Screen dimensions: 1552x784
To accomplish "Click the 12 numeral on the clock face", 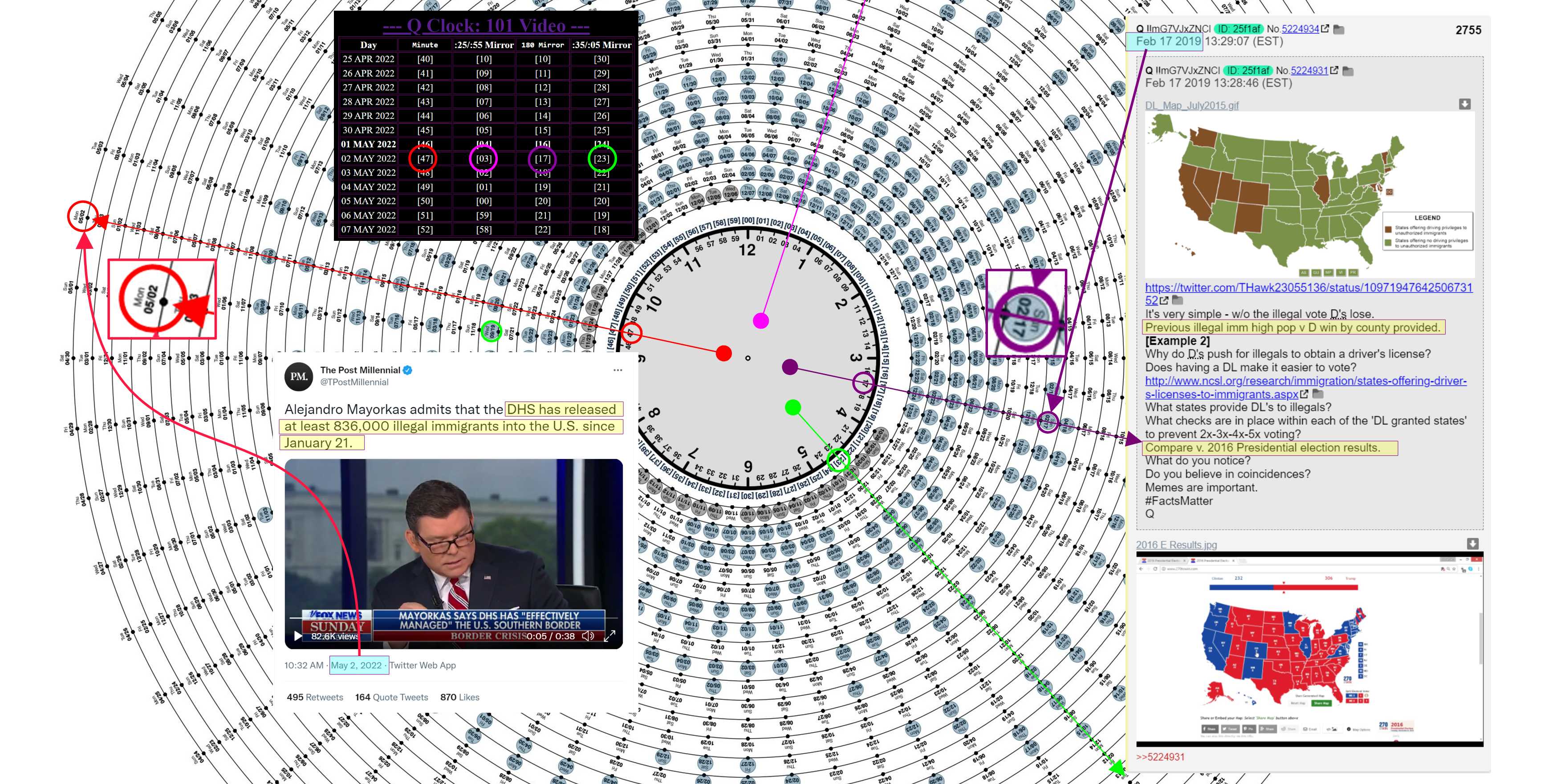I will point(747,250).
